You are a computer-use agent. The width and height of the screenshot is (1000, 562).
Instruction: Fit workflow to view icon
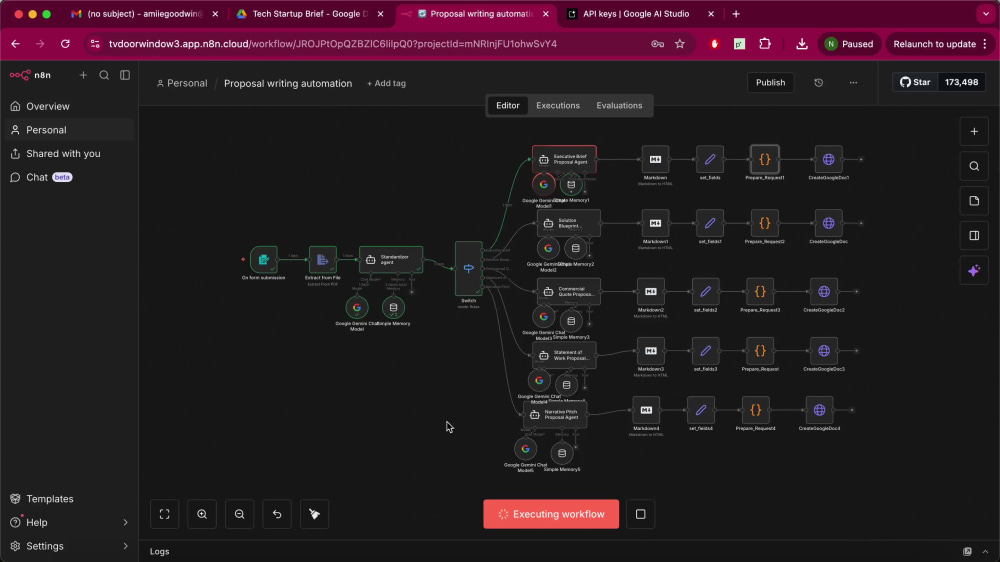tap(165, 514)
